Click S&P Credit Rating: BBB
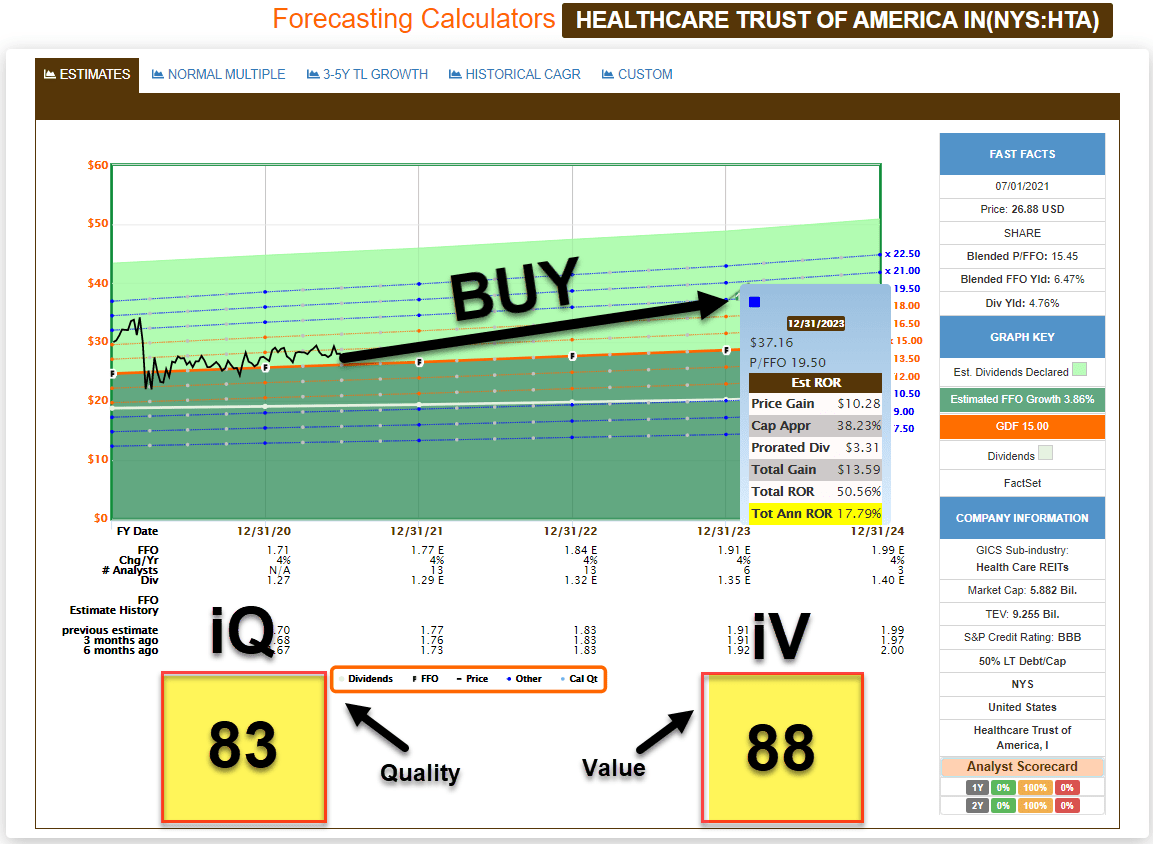Image resolution: width=1153 pixels, height=844 pixels. click(1022, 637)
